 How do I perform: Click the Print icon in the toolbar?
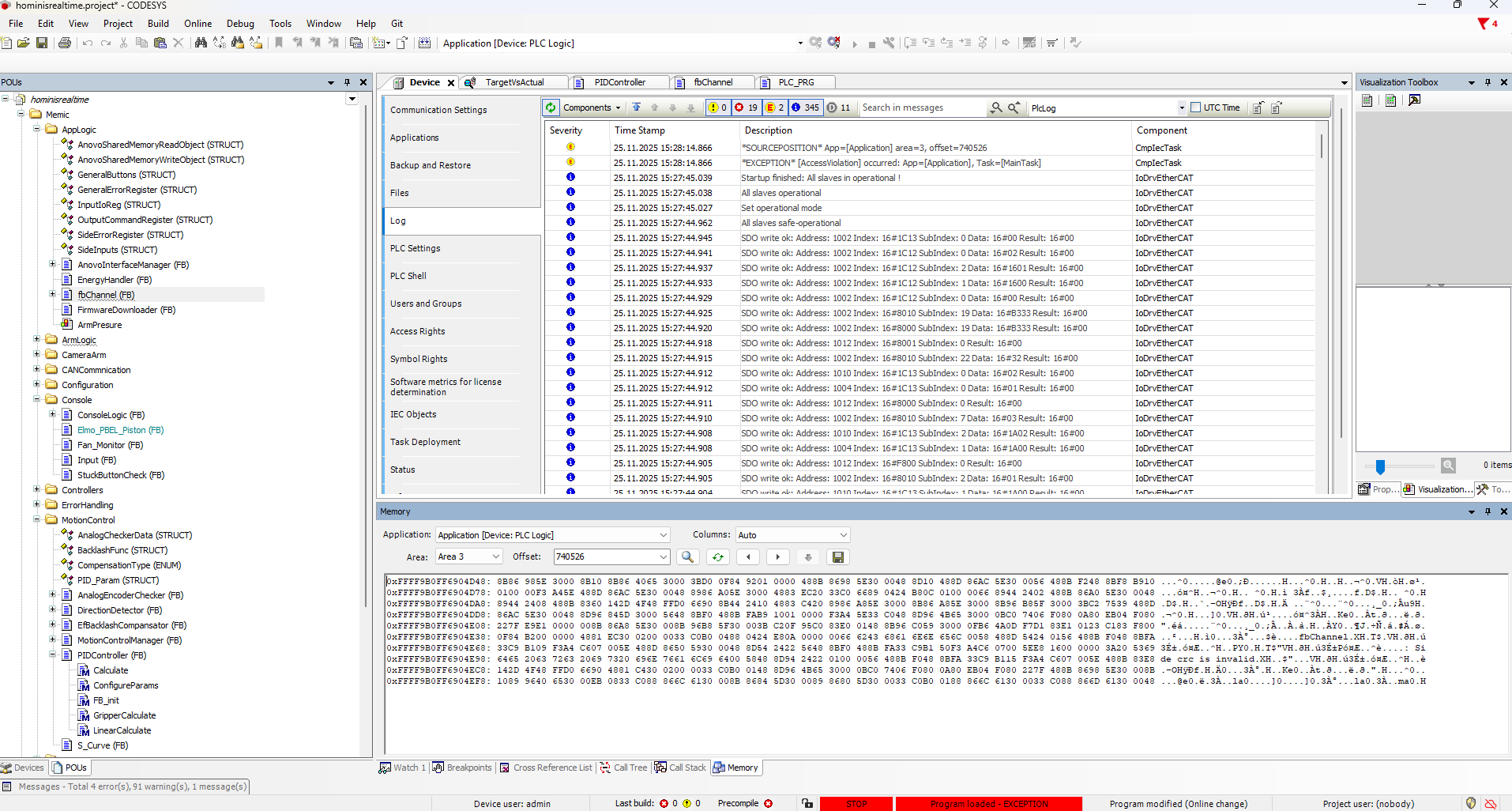65,43
